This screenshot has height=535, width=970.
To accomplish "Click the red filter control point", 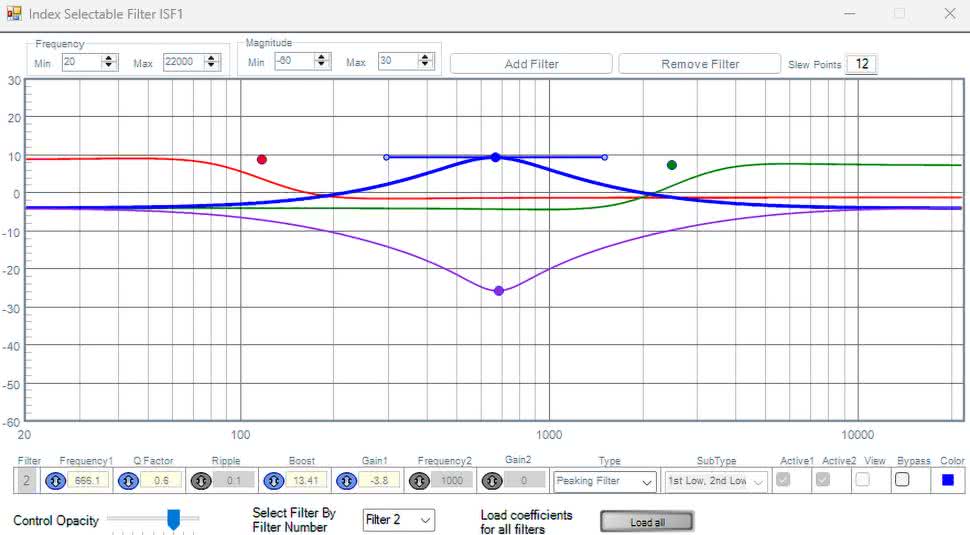I will 262,159.
